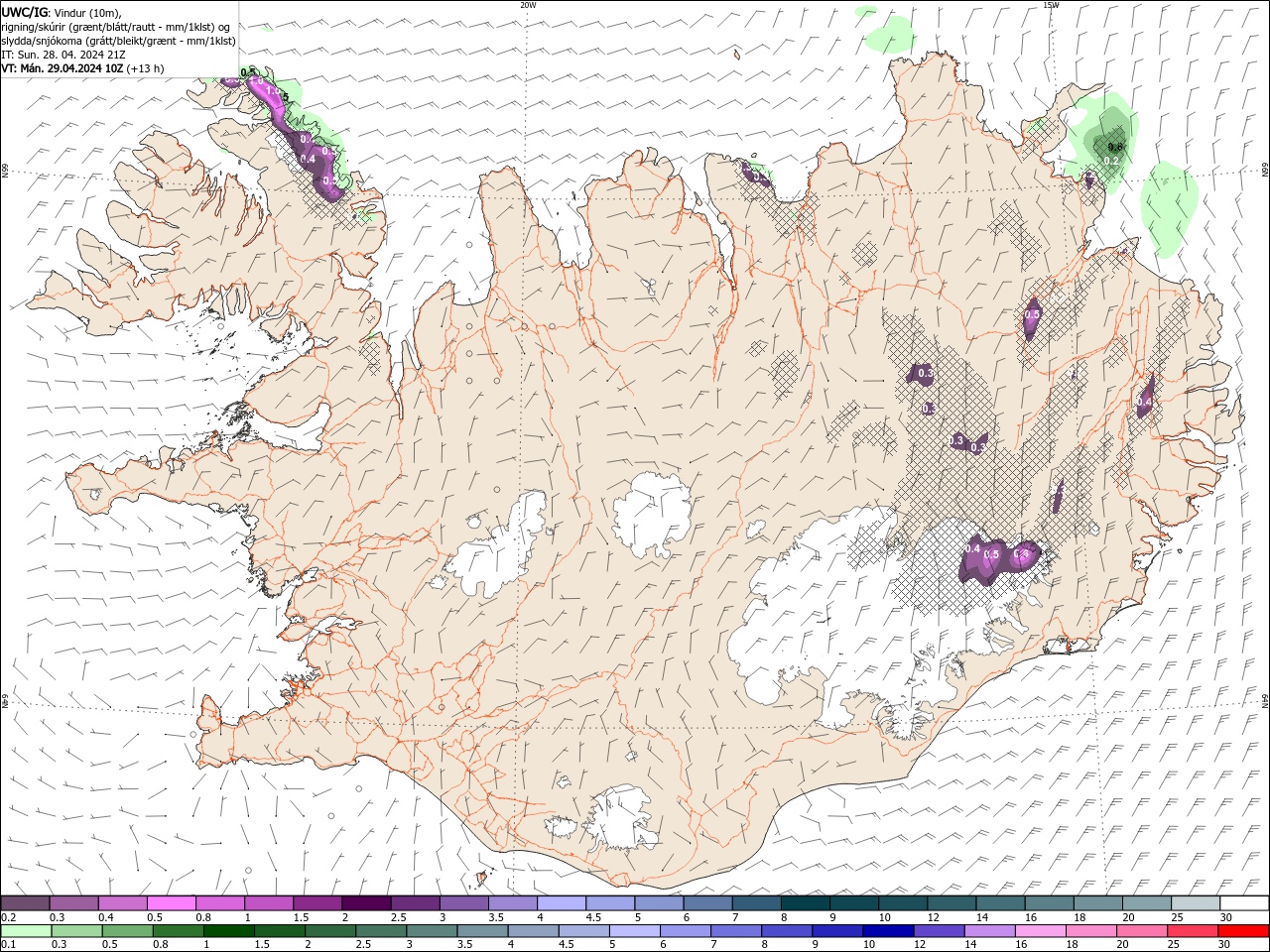
Task: Pick the white upper-legend swatch starting at 30
Action: point(1245,903)
